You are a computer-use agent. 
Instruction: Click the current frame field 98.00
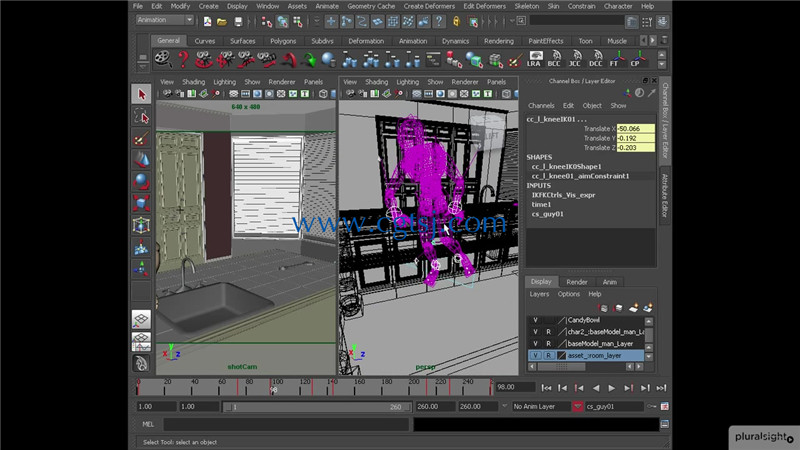point(515,387)
